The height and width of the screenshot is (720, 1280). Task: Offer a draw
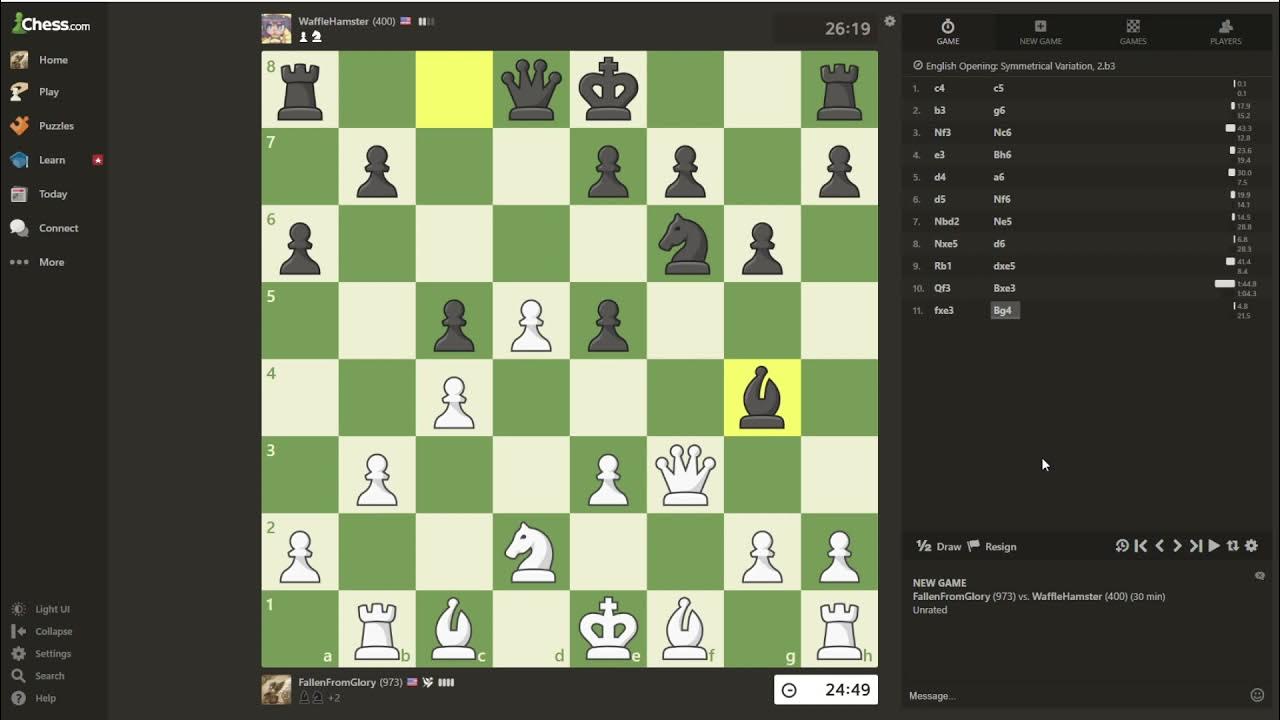pyautogui.click(x=939, y=546)
